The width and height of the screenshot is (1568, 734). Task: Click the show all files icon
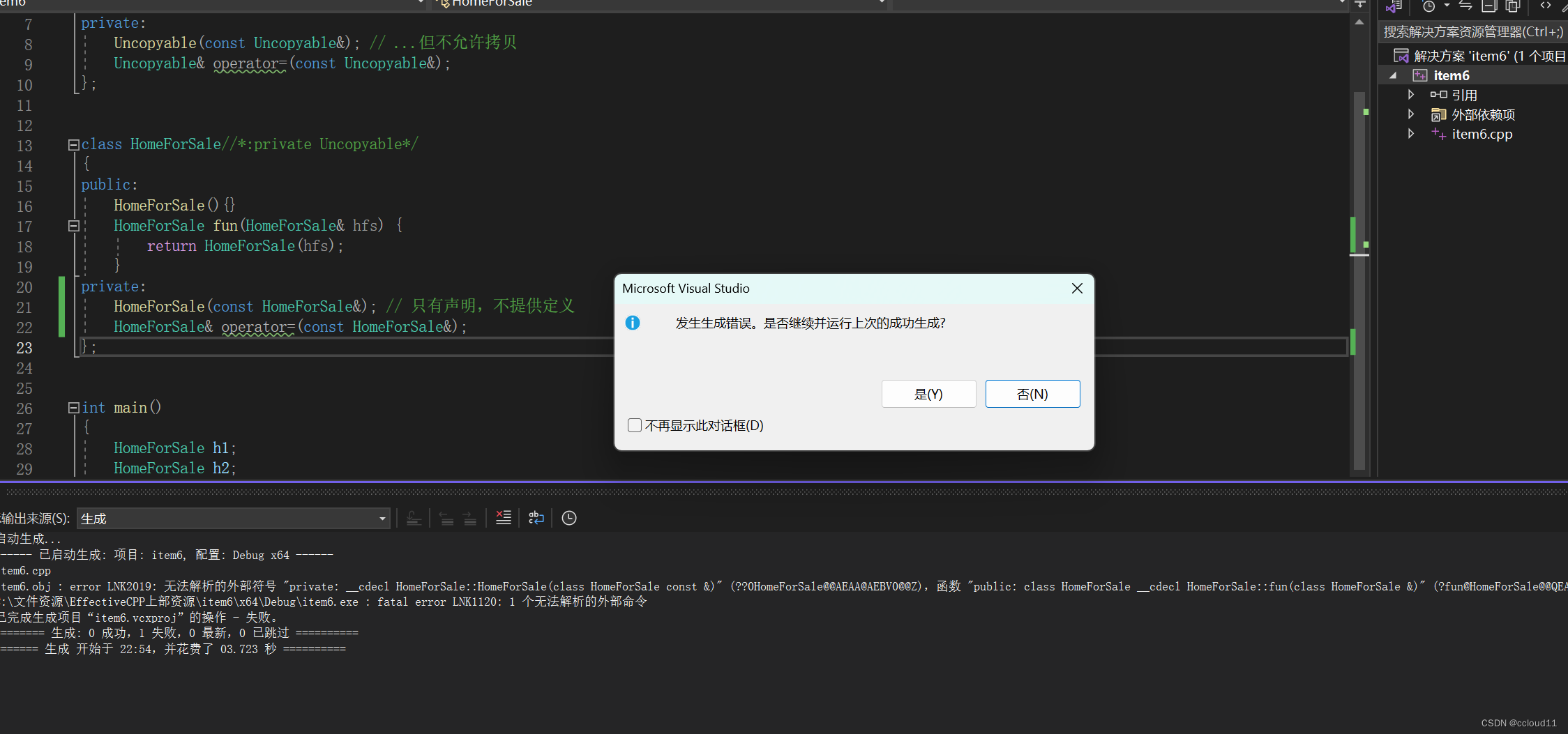1513,6
